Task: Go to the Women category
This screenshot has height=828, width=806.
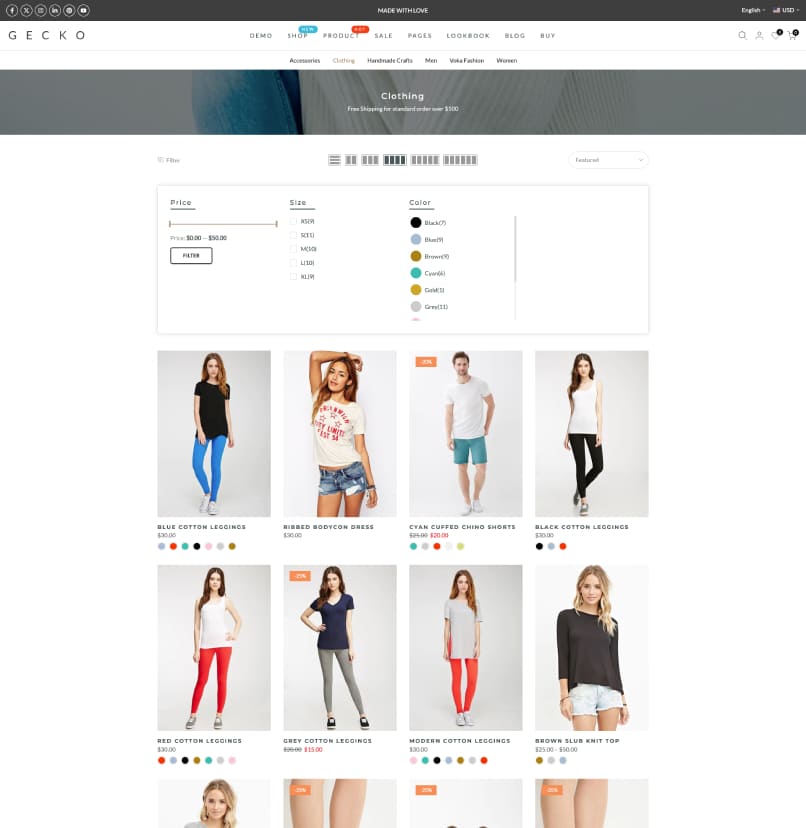Action: coord(507,61)
